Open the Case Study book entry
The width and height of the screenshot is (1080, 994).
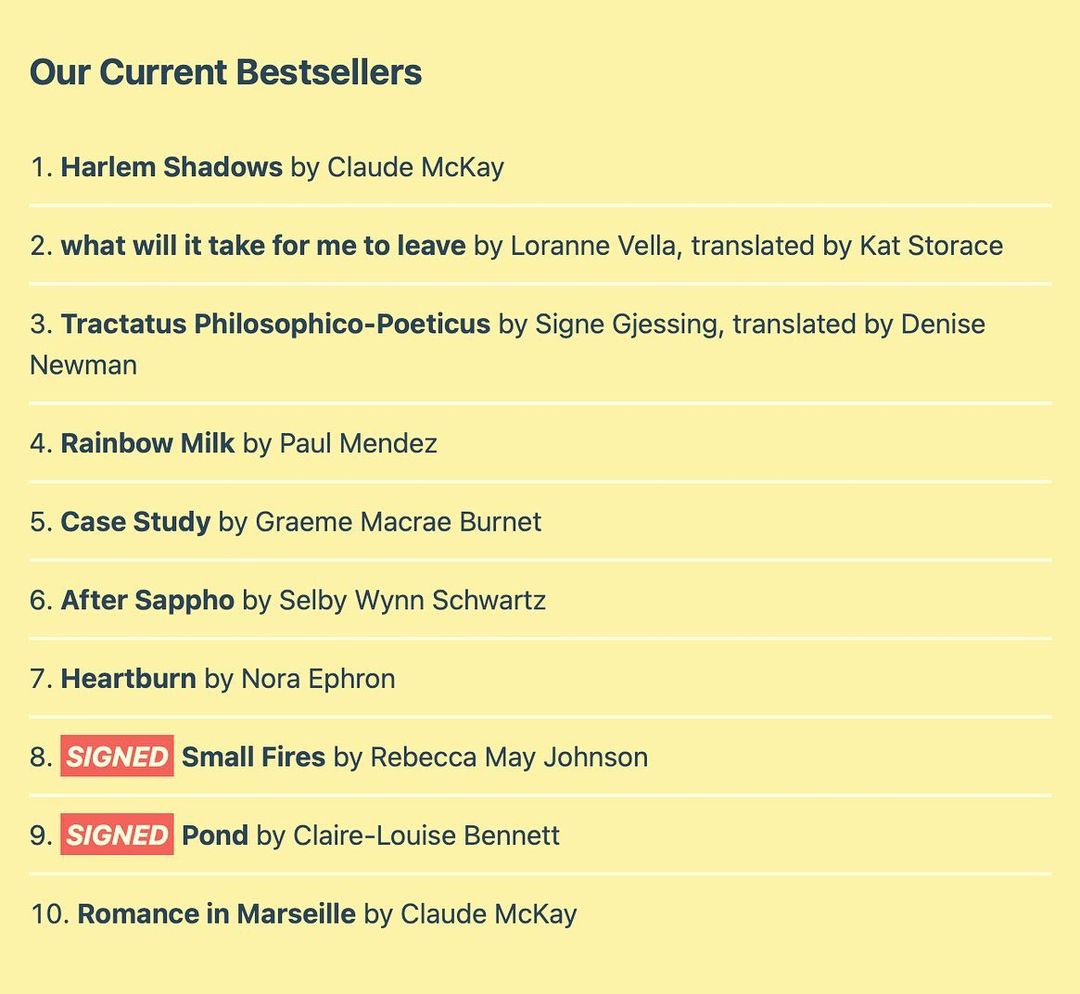point(135,521)
